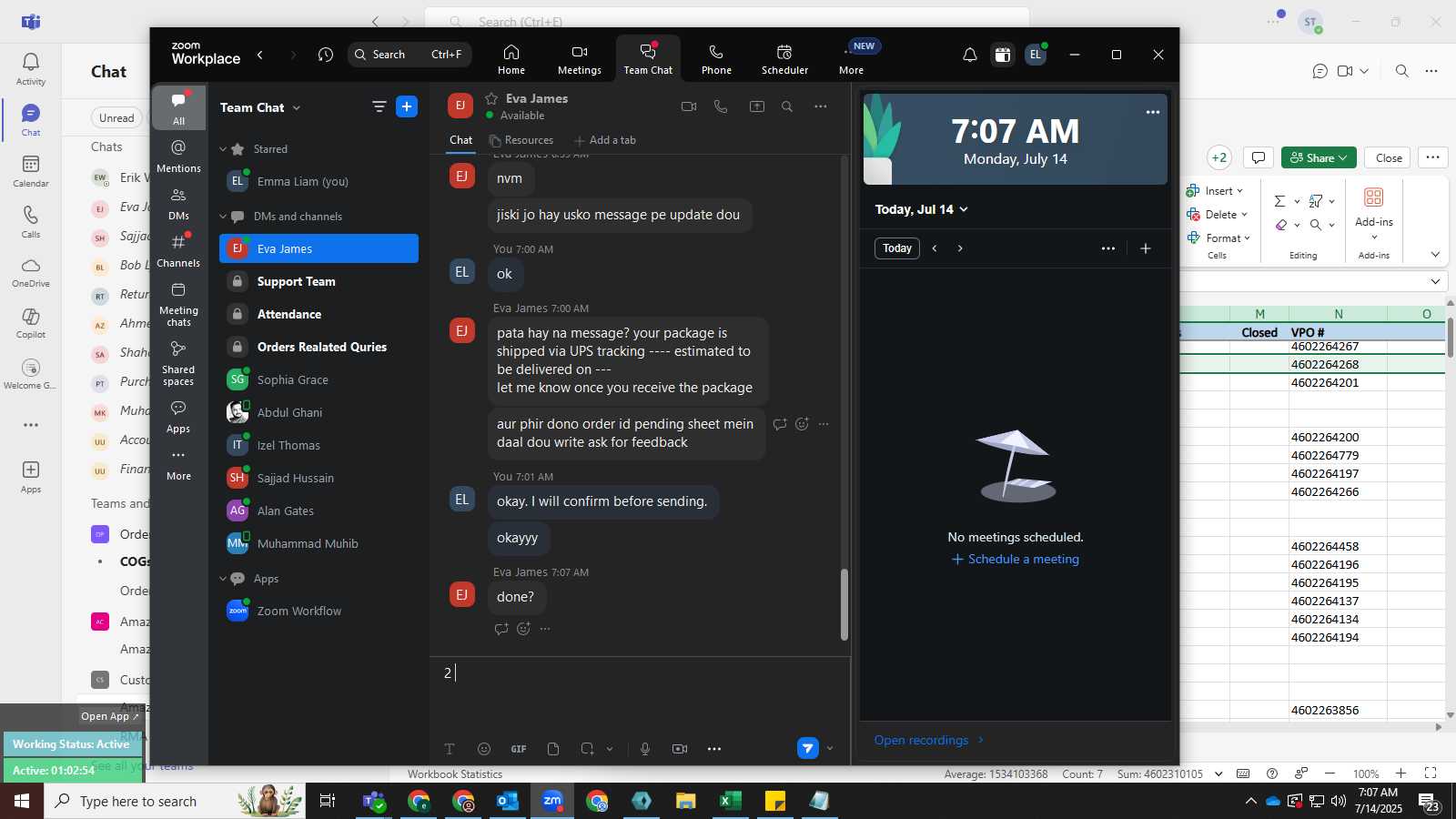This screenshot has width=1456, height=819.
Task: Open Meeting chats in Zoom sidebar
Action: pyautogui.click(x=178, y=304)
